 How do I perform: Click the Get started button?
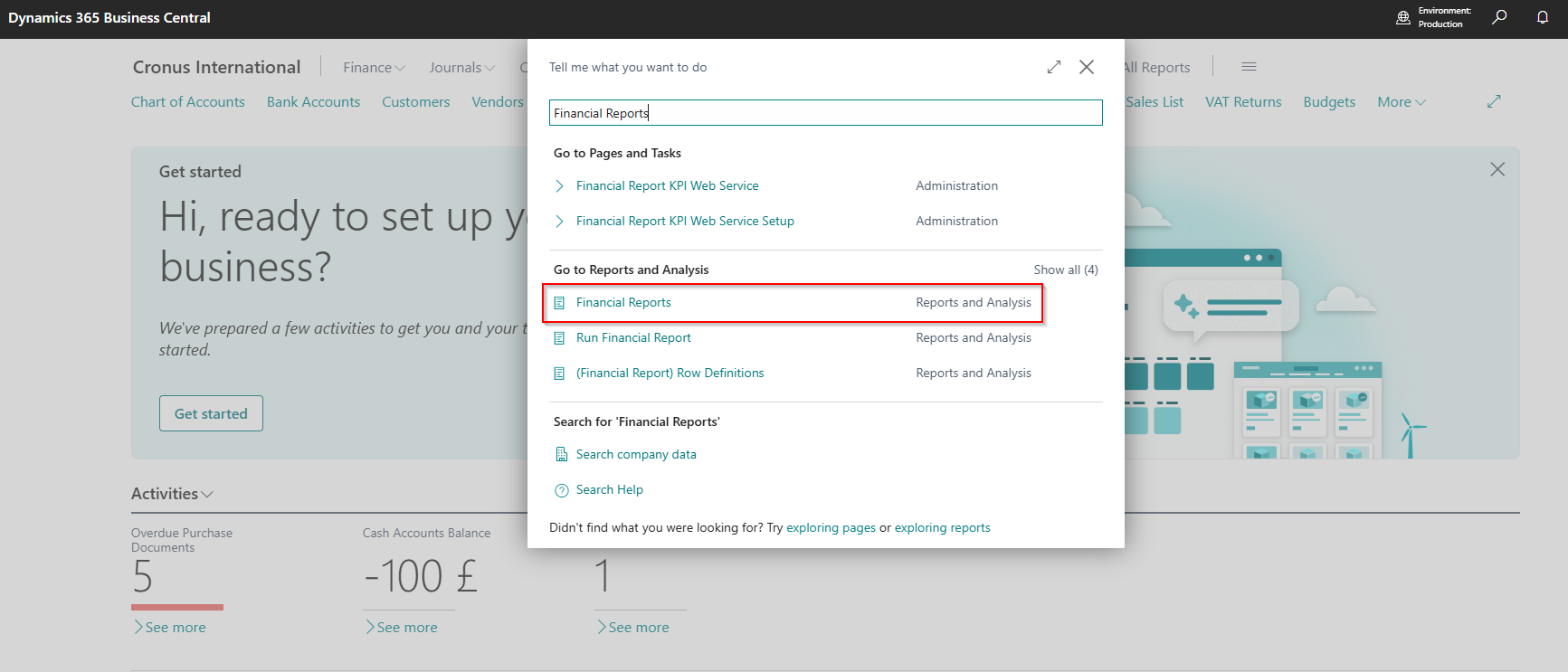tap(211, 413)
